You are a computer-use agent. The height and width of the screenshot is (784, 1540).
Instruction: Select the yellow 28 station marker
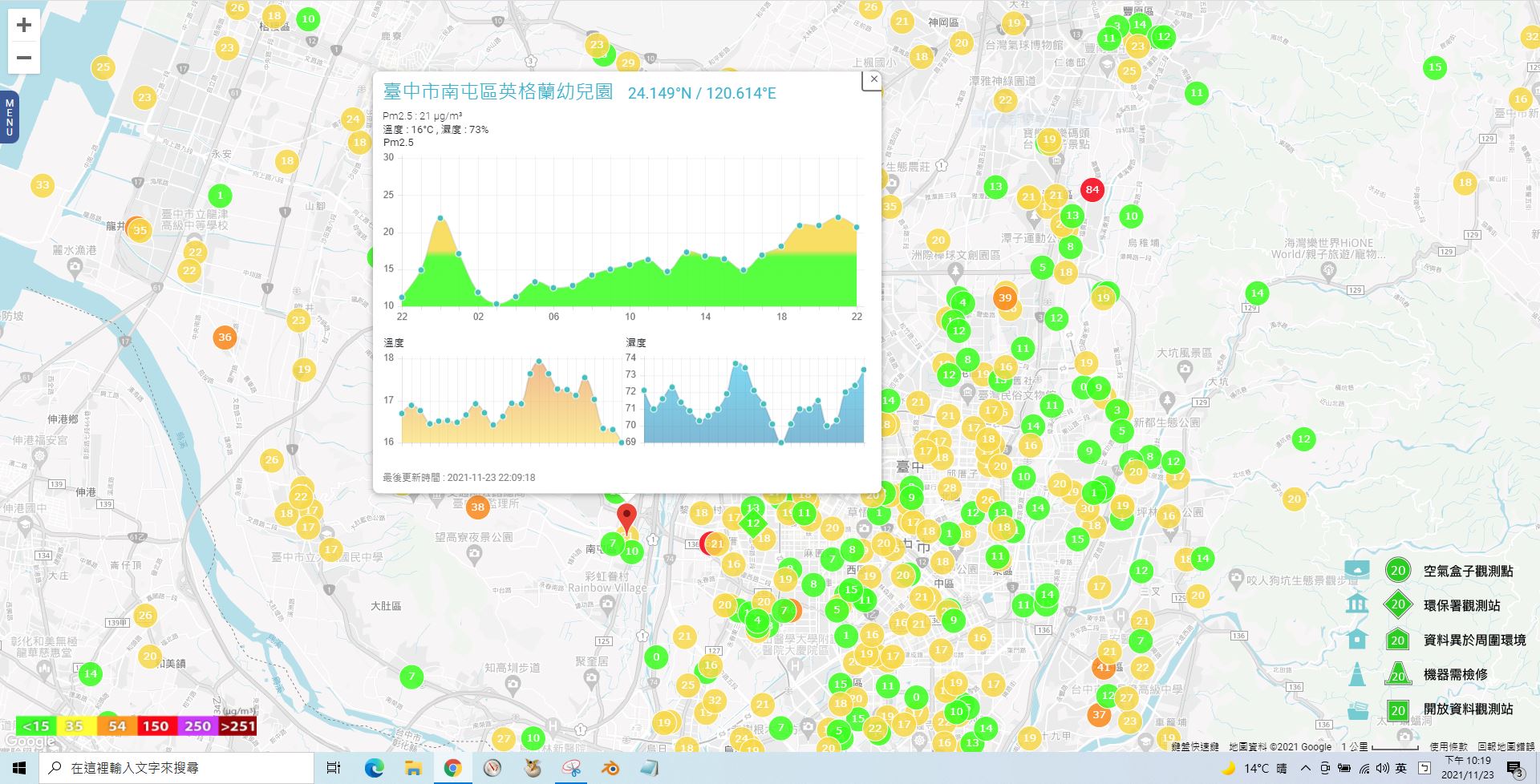(x=950, y=487)
